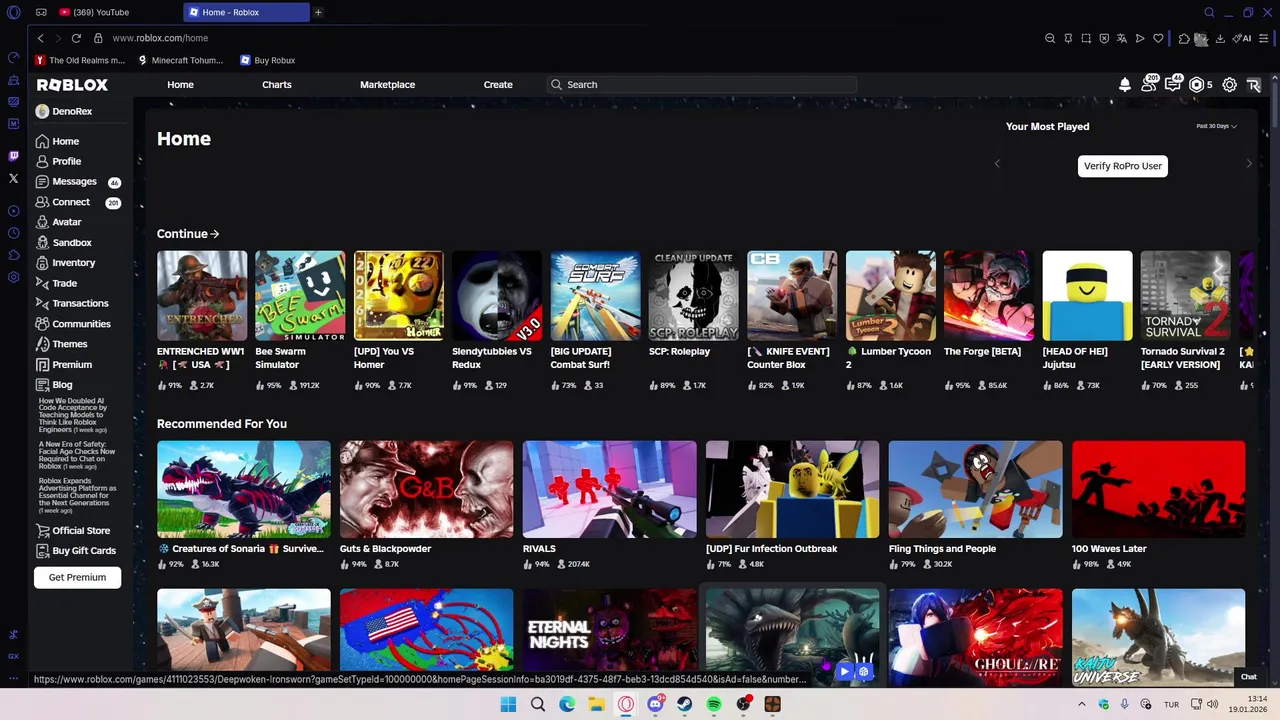1280x720 pixels.
Task: Open Minecraft Tohum bookmark
Action: click(x=181, y=60)
